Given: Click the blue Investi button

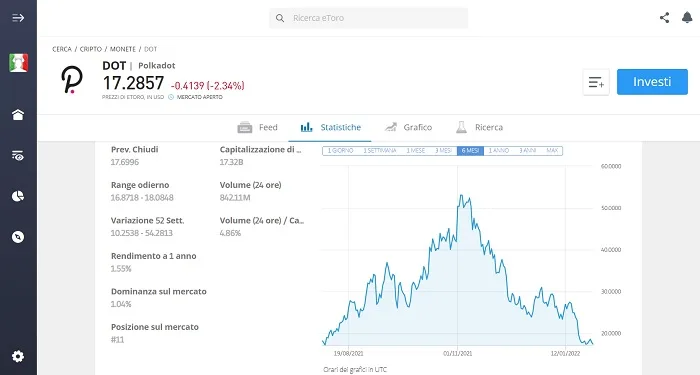Looking at the screenshot, I should pyautogui.click(x=652, y=82).
